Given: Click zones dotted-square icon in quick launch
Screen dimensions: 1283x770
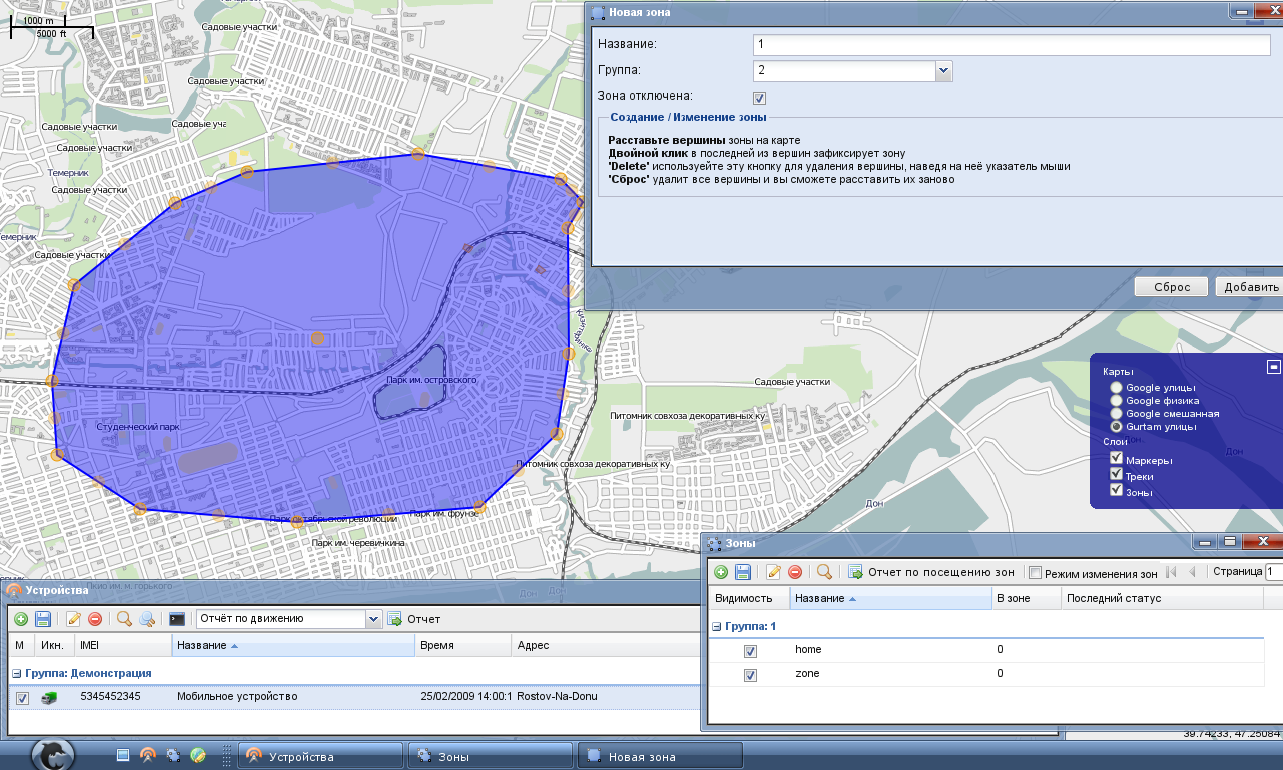Looking at the screenshot, I should (x=173, y=755).
